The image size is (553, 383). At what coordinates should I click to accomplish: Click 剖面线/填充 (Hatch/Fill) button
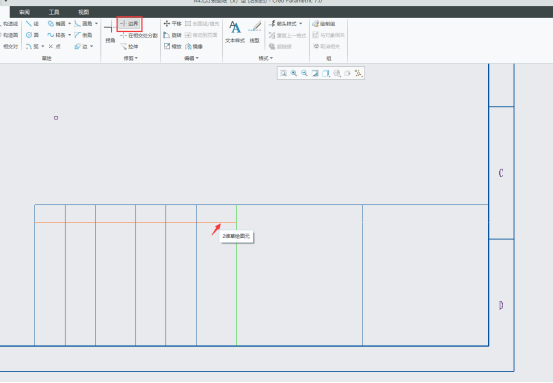[x=202, y=24]
